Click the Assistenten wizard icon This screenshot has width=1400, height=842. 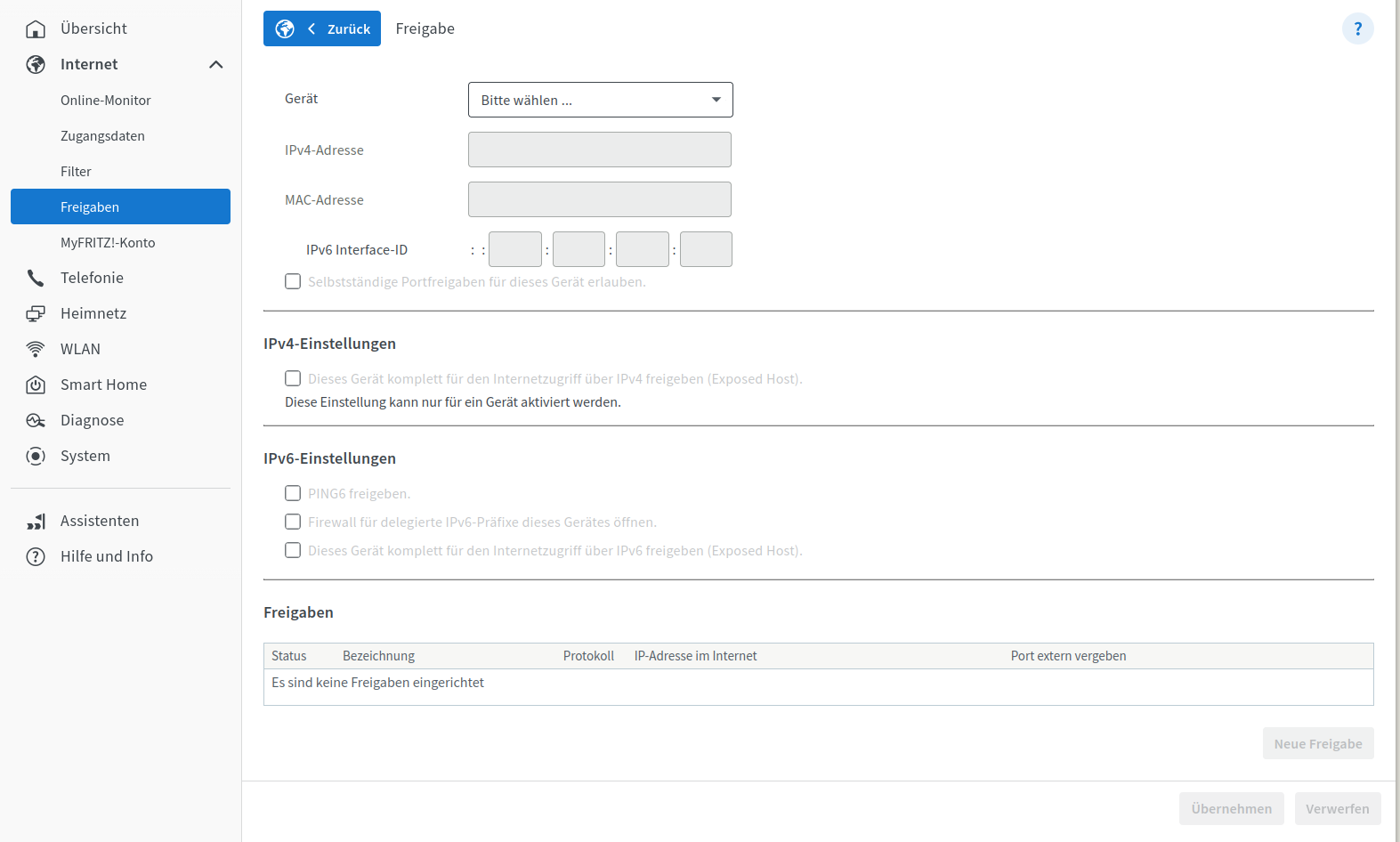(36, 521)
